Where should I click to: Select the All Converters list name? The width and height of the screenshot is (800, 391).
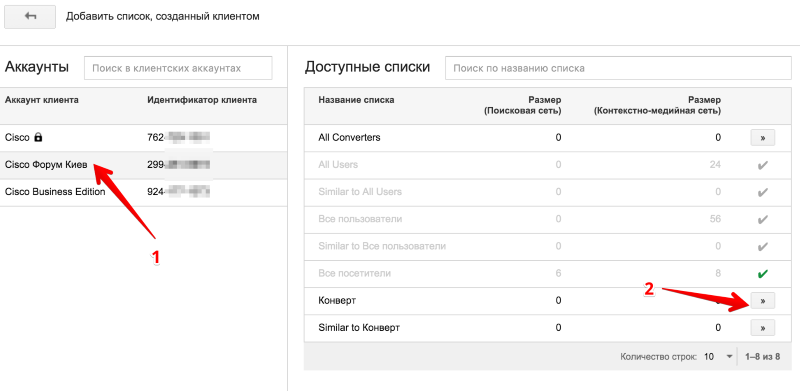(x=349, y=137)
